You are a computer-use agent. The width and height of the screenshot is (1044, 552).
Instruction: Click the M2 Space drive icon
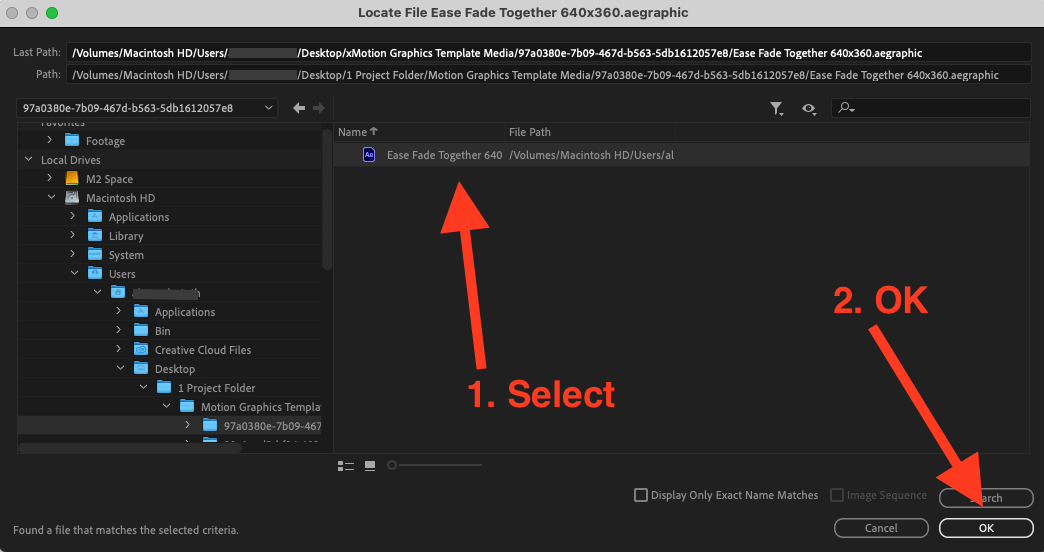tap(71, 179)
